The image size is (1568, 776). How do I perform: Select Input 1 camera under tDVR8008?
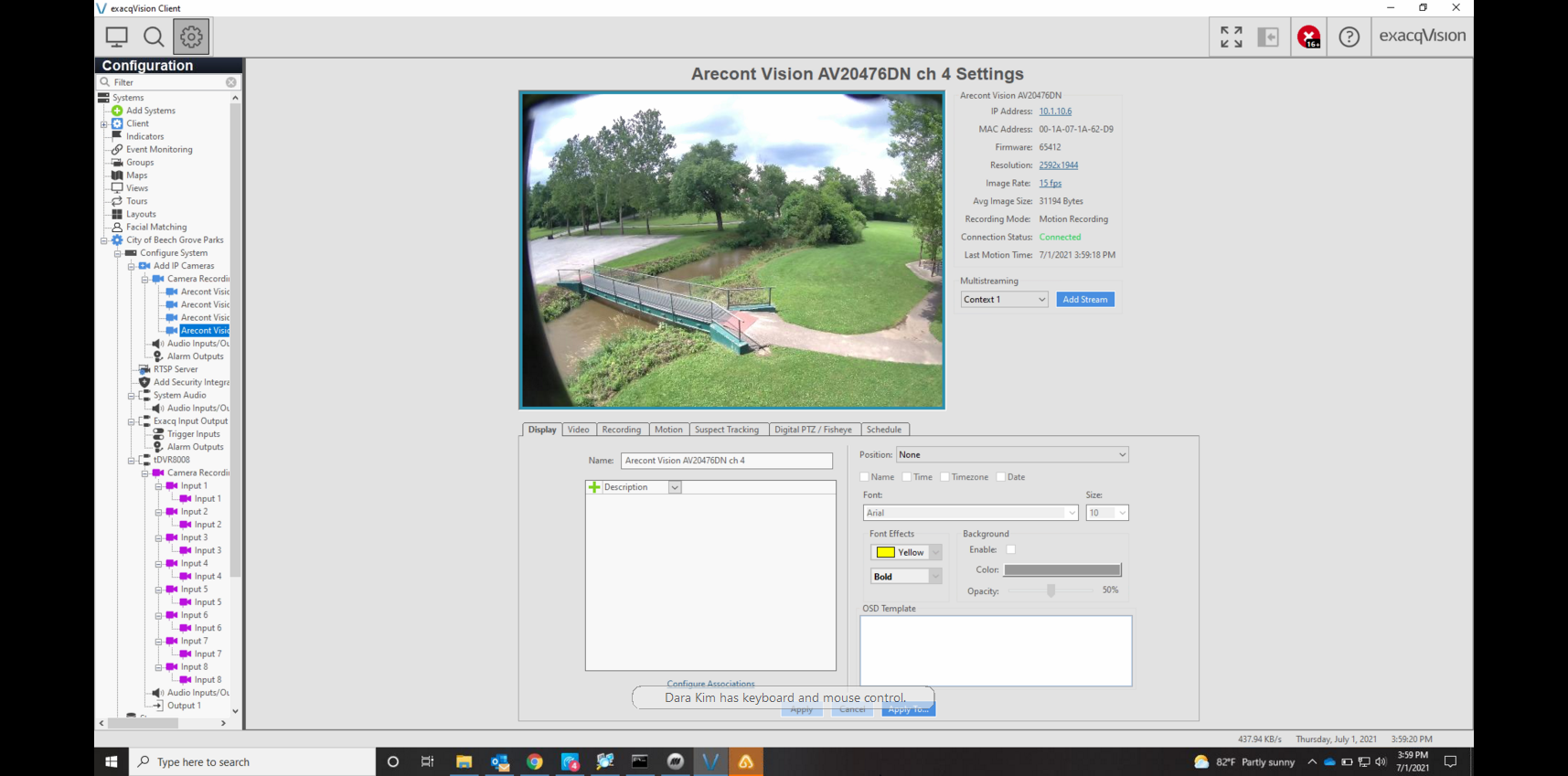194,486
